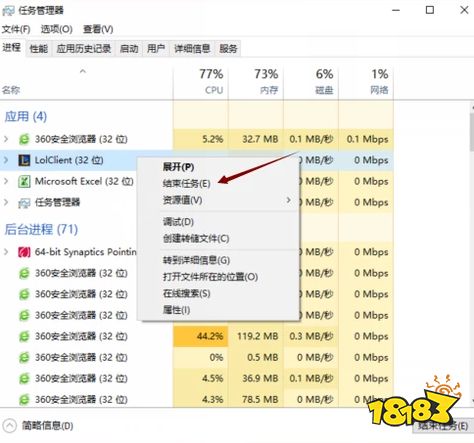Screen dimensions: 474x443
Task: Switch to the 性能 tab
Action: point(39,49)
